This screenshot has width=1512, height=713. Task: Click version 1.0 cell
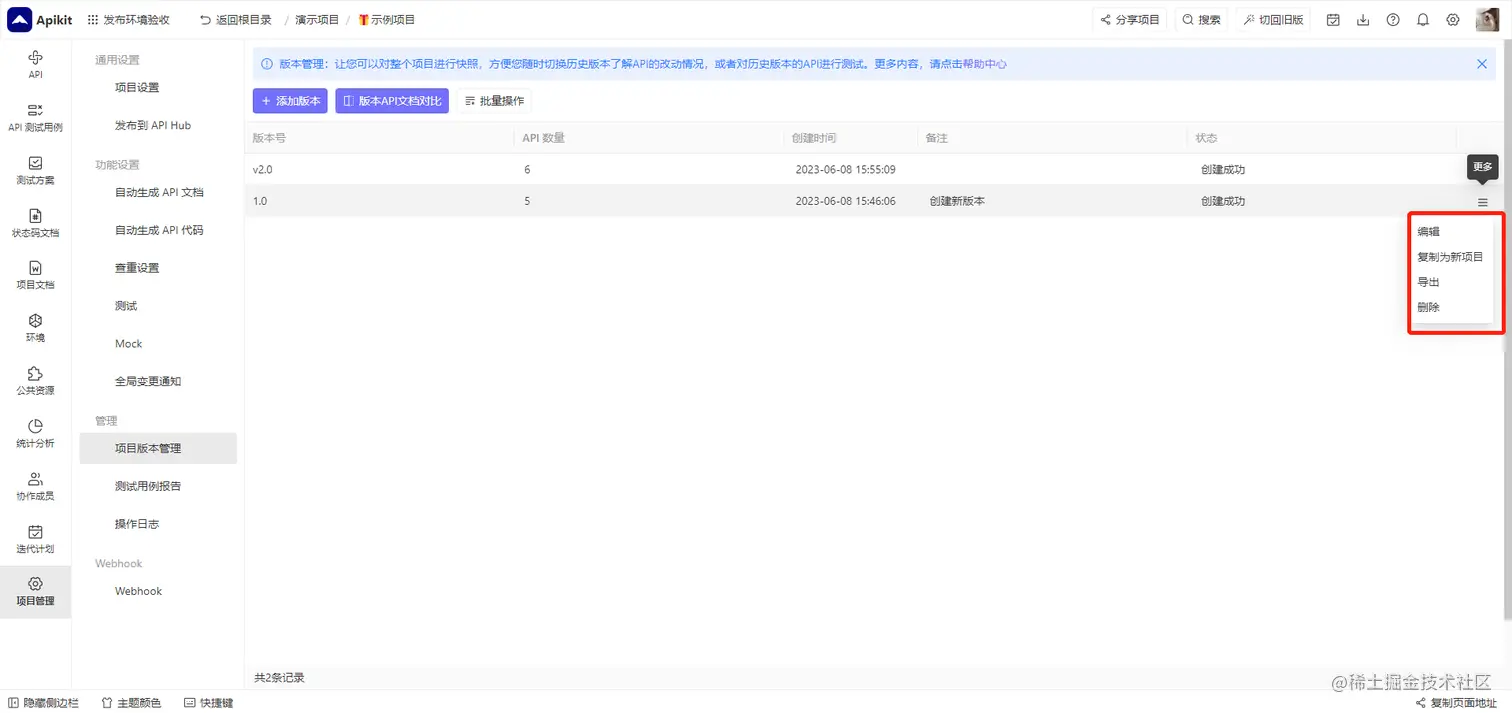[x=260, y=201]
